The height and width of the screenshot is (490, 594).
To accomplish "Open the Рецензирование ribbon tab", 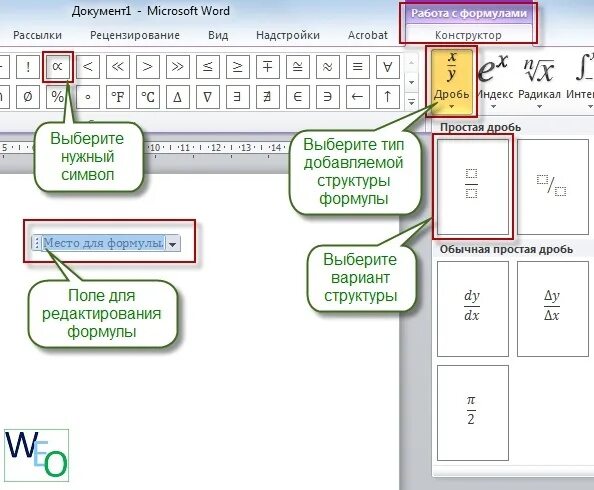I will pos(135,35).
